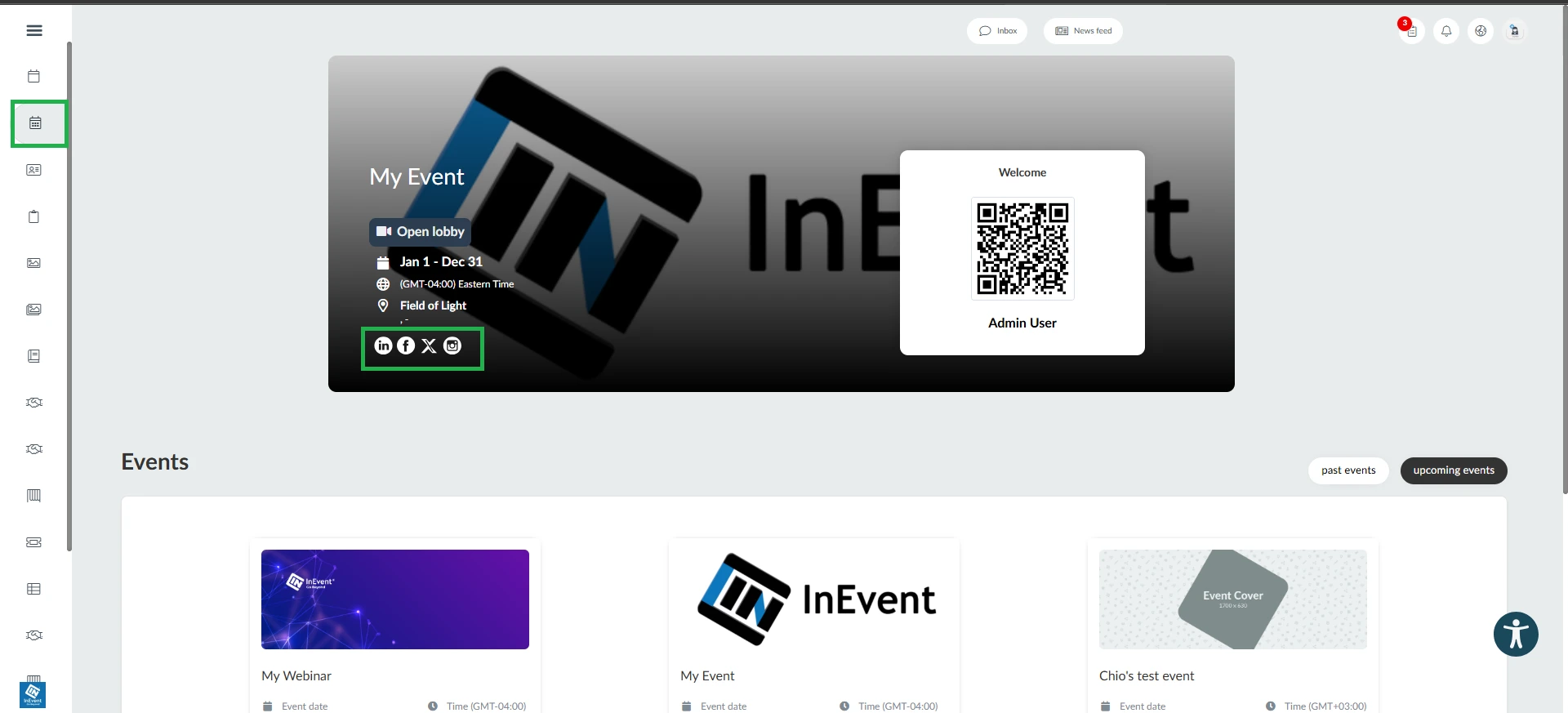
Task: Click the left sidebar scrollbar
Action: tap(69, 296)
